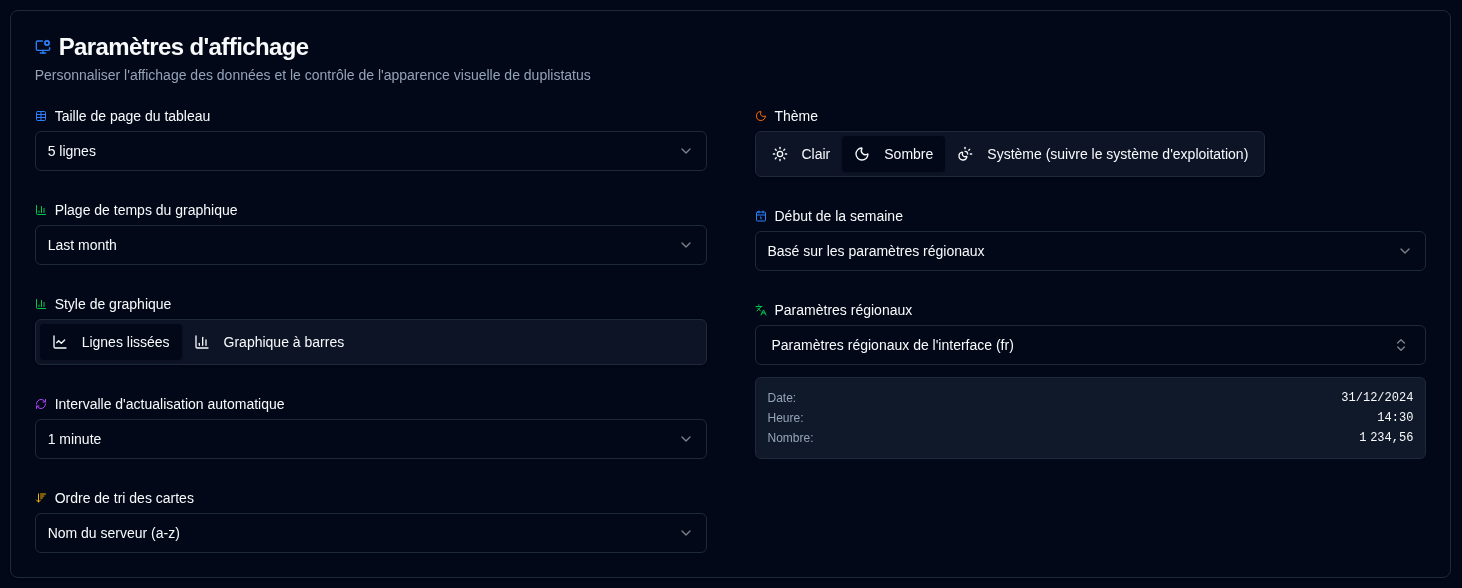This screenshot has width=1462, height=588.
Task: Click the Ordre de tri des cartes label
Action: [x=124, y=498]
